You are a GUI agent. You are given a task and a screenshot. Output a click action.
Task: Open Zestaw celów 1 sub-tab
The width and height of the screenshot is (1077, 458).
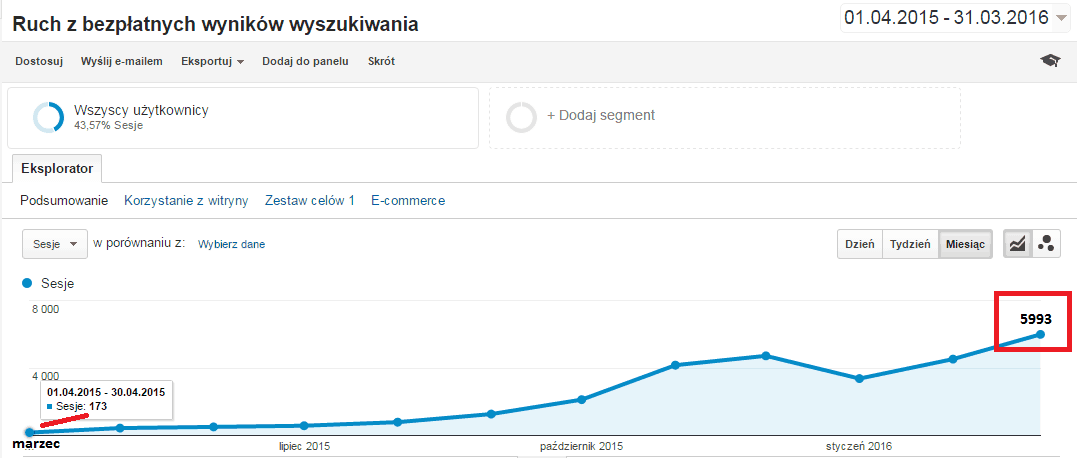pos(310,201)
